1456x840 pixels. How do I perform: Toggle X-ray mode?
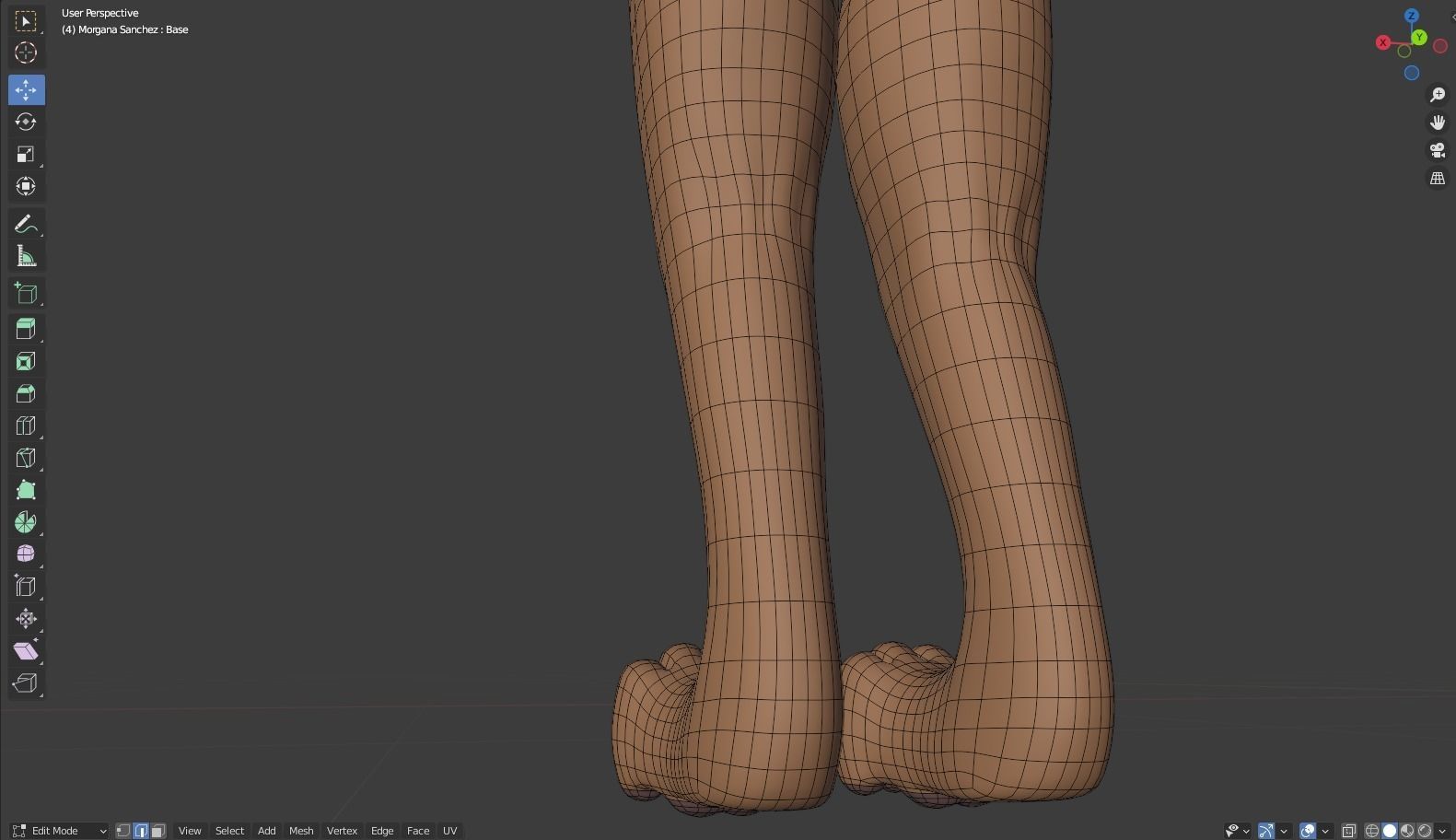[x=1349, y=831]
